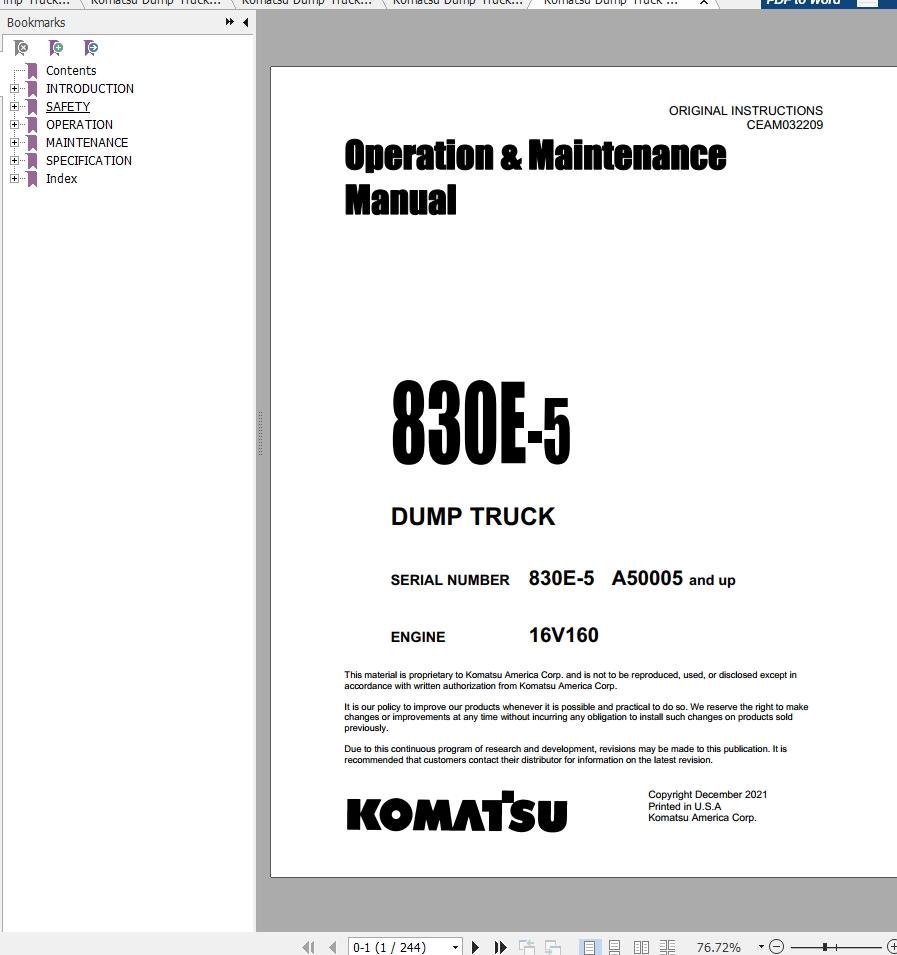The image size is (897, 955).
Task: Open the zoom percentage dropdown arrow
Action: [x=761, y=947]
